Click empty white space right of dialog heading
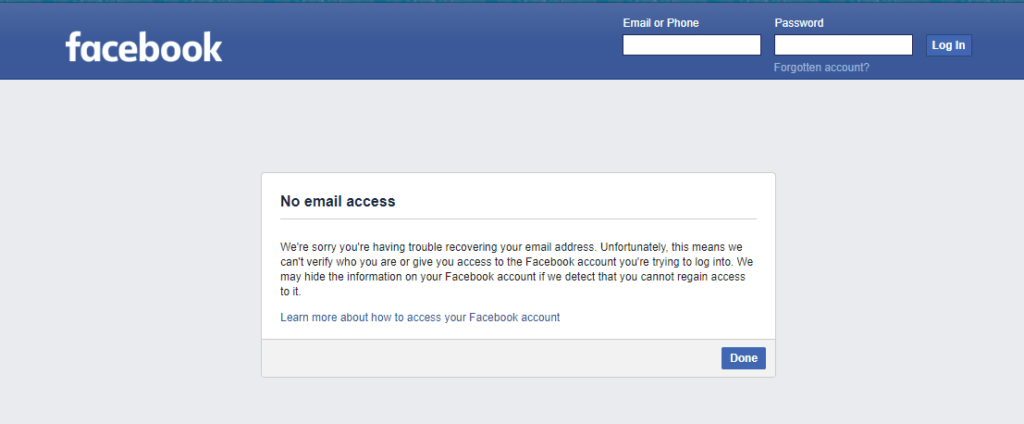This screenshot has height=424, width=1024. point(575,201)
